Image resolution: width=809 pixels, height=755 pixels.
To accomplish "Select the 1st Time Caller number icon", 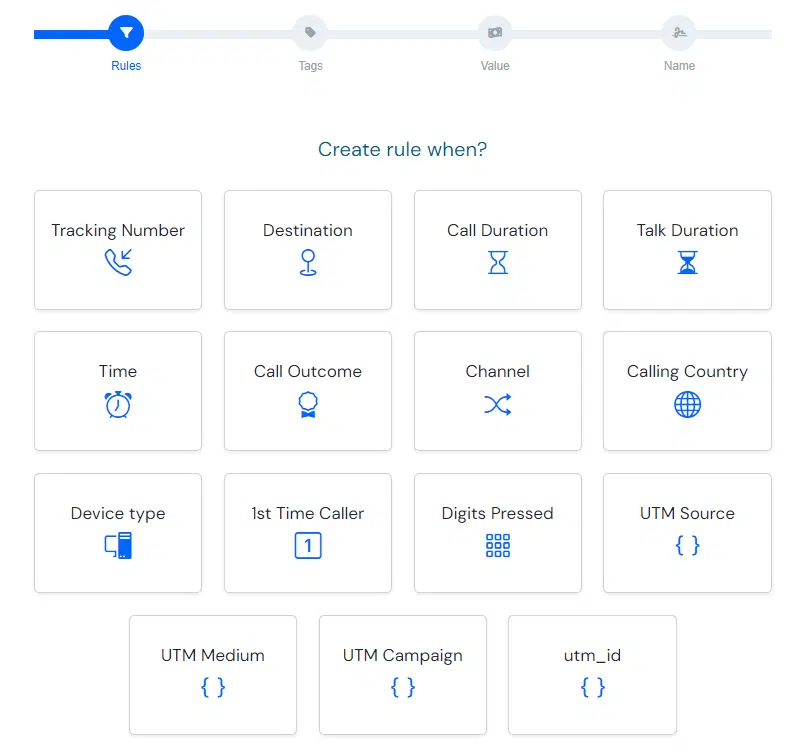I will (308, 546).
